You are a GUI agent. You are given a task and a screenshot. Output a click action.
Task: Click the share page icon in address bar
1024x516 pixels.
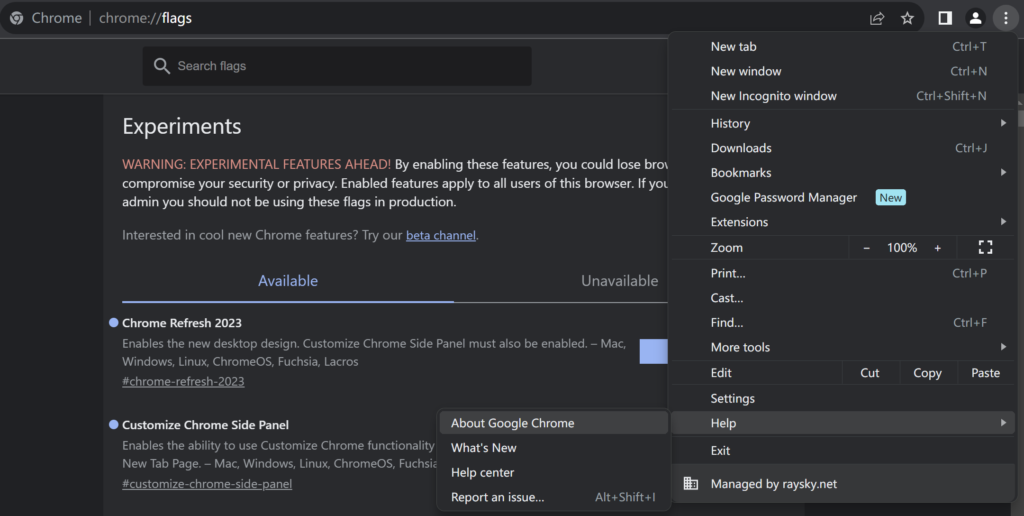pyautogui.click(x=877, y=18)
